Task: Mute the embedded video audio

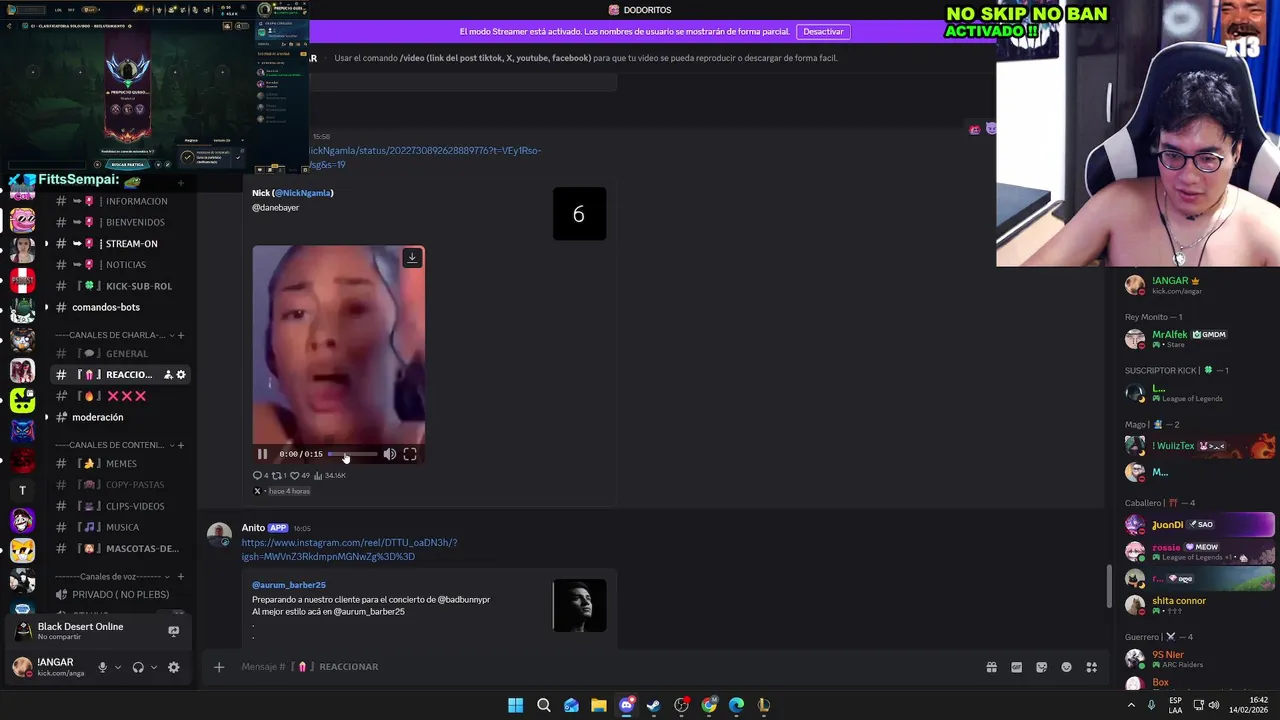Action: coord(390,454)
